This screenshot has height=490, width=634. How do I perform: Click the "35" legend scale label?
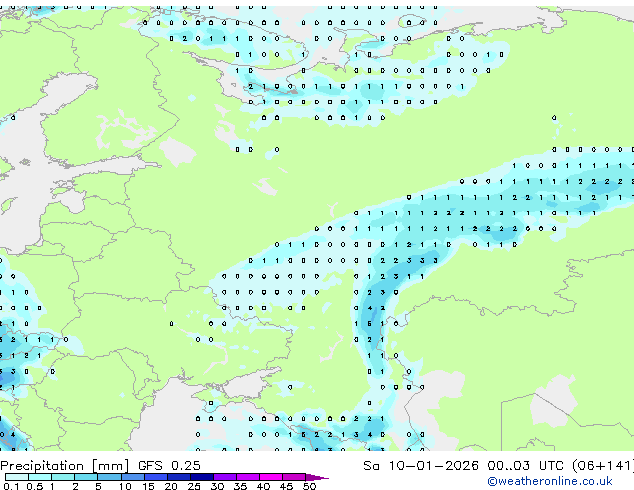coord(240,486)
